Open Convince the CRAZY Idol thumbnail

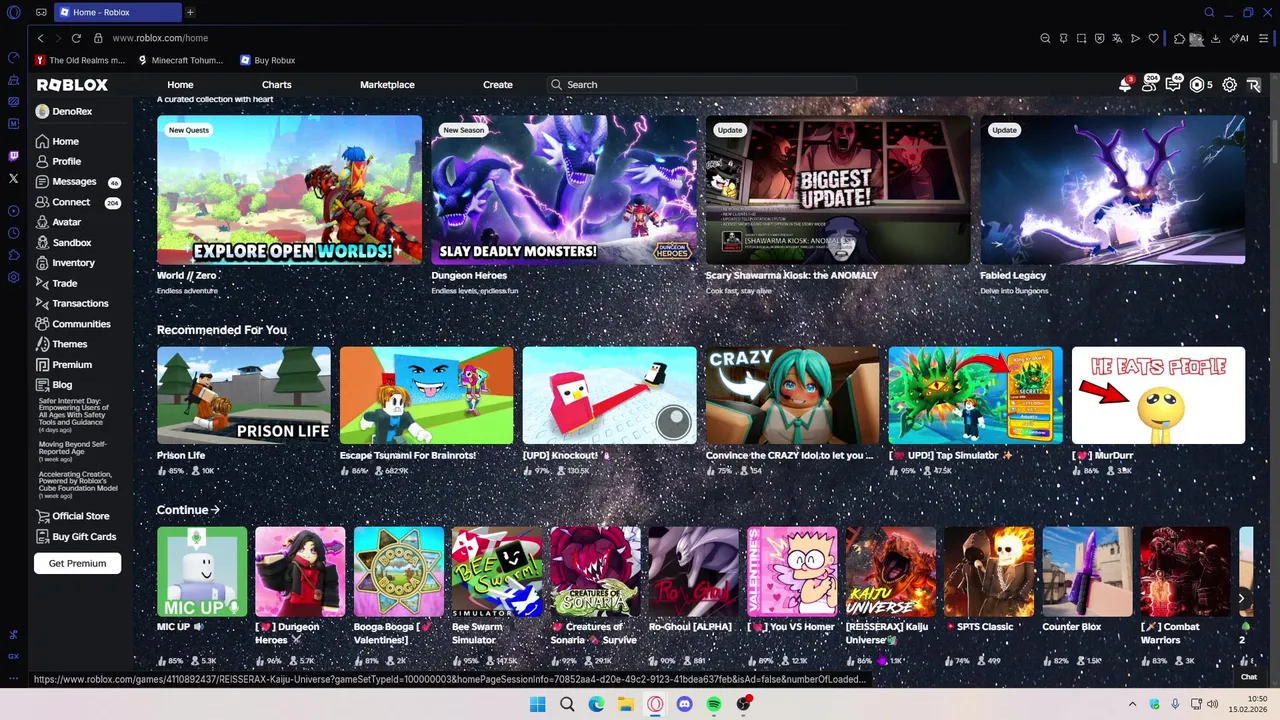tap(793, 395)
